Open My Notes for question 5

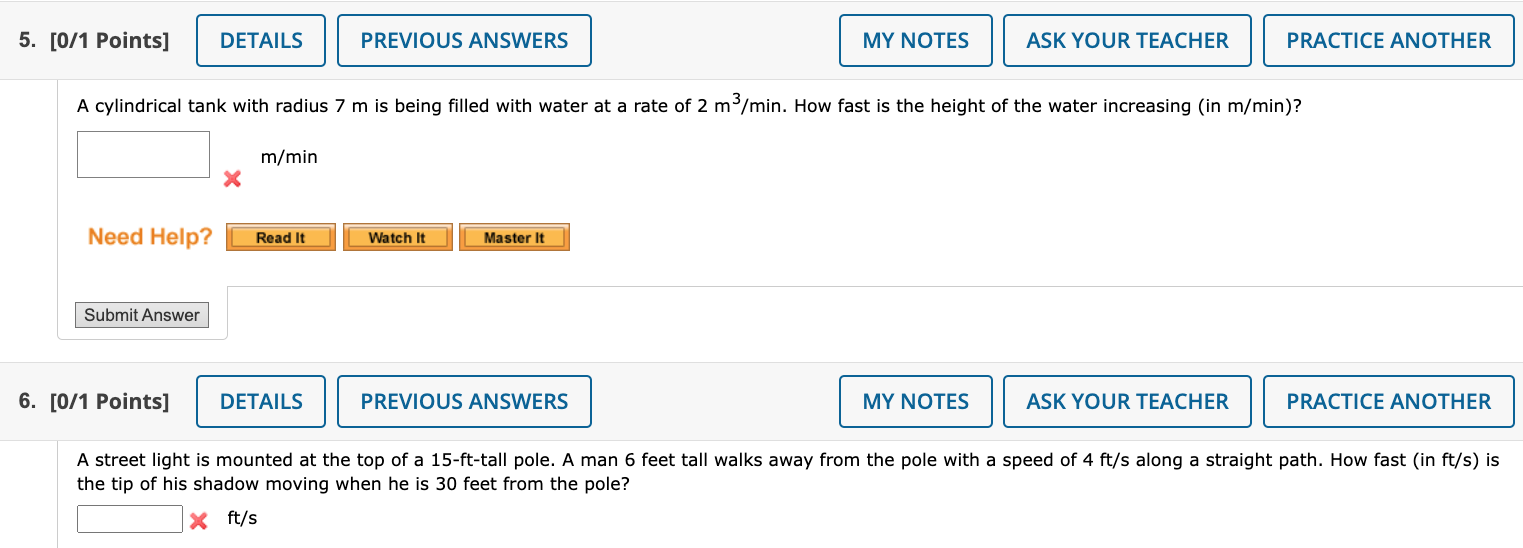tap(915, 41)
